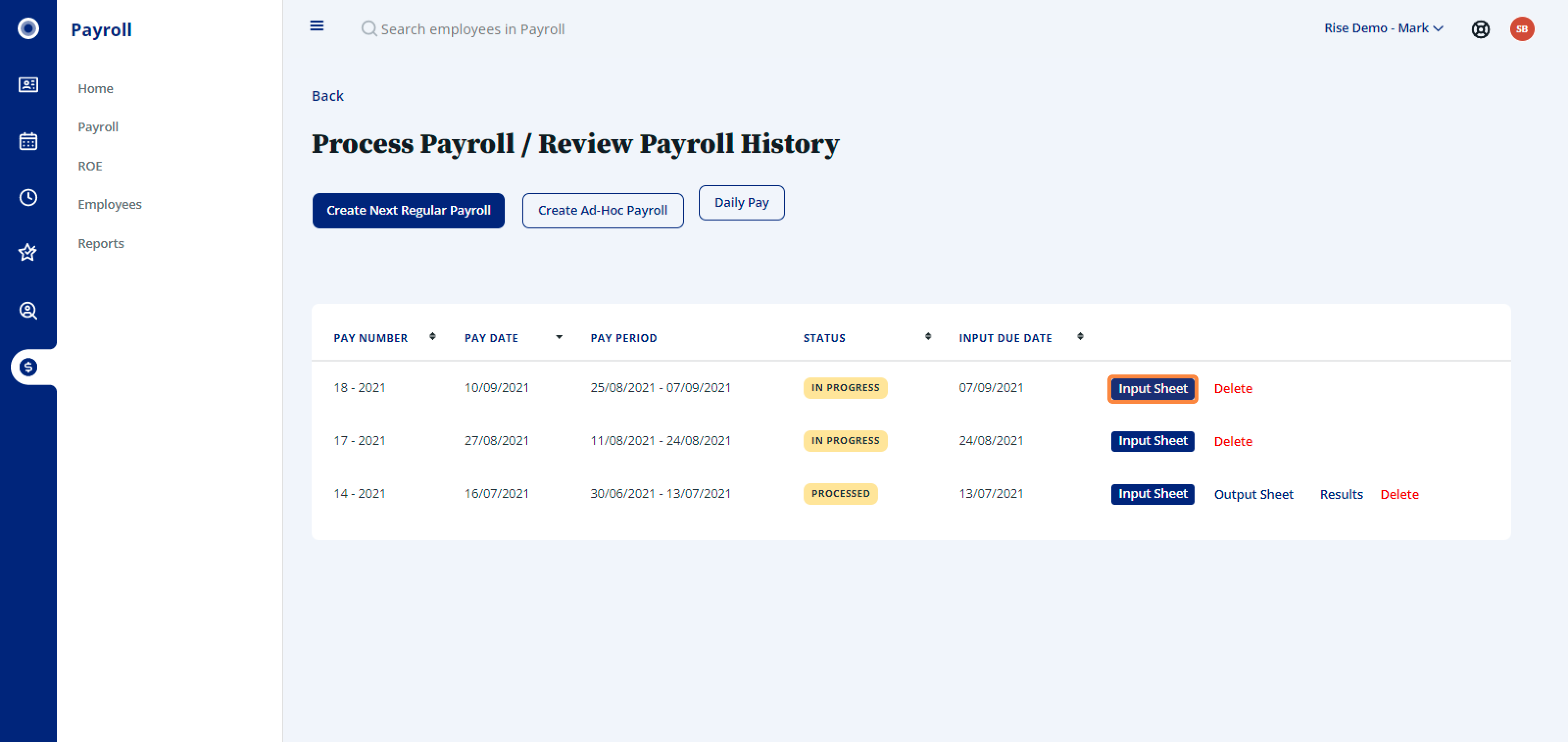Open Output Sheet for pay 14 - 2021
1568x742 pixels.
pos(1253,495)
